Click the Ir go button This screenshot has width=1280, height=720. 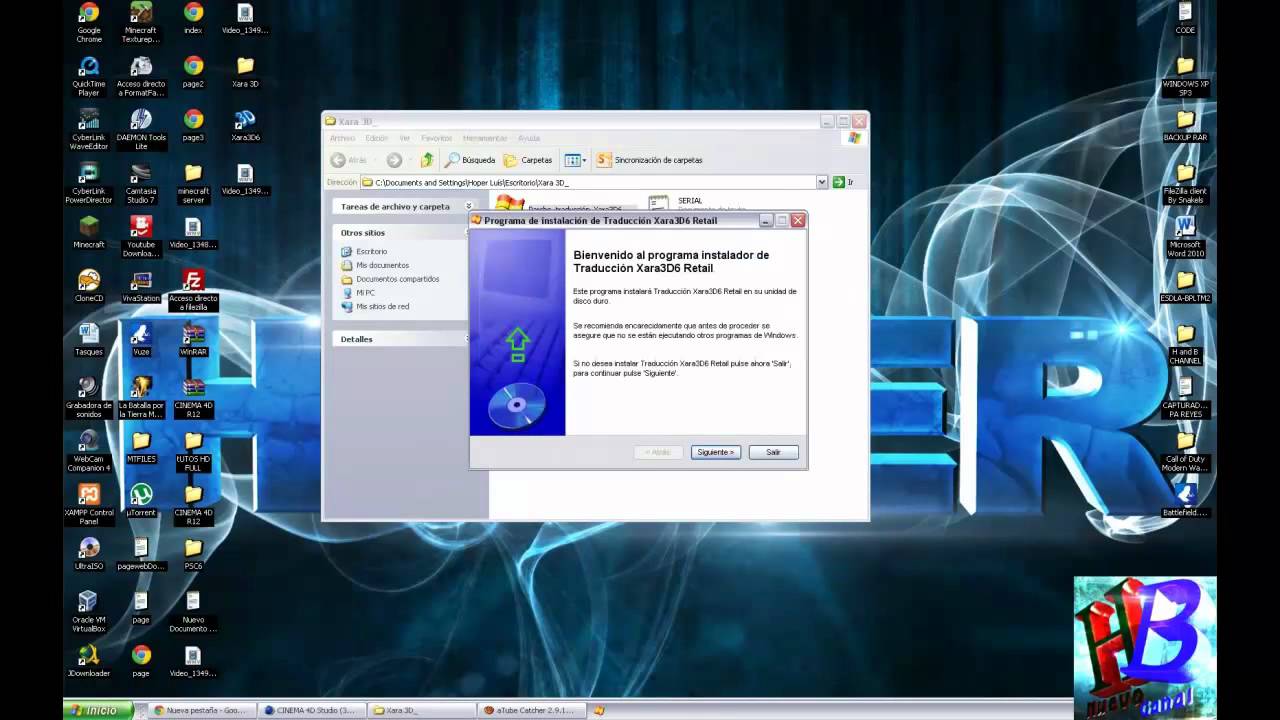pos(843,182)
